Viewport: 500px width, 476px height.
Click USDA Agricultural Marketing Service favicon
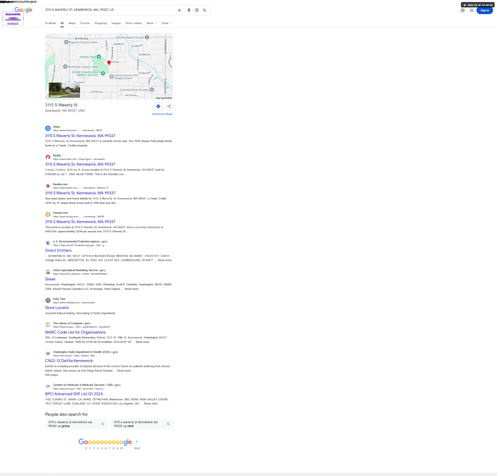[48, 272]
